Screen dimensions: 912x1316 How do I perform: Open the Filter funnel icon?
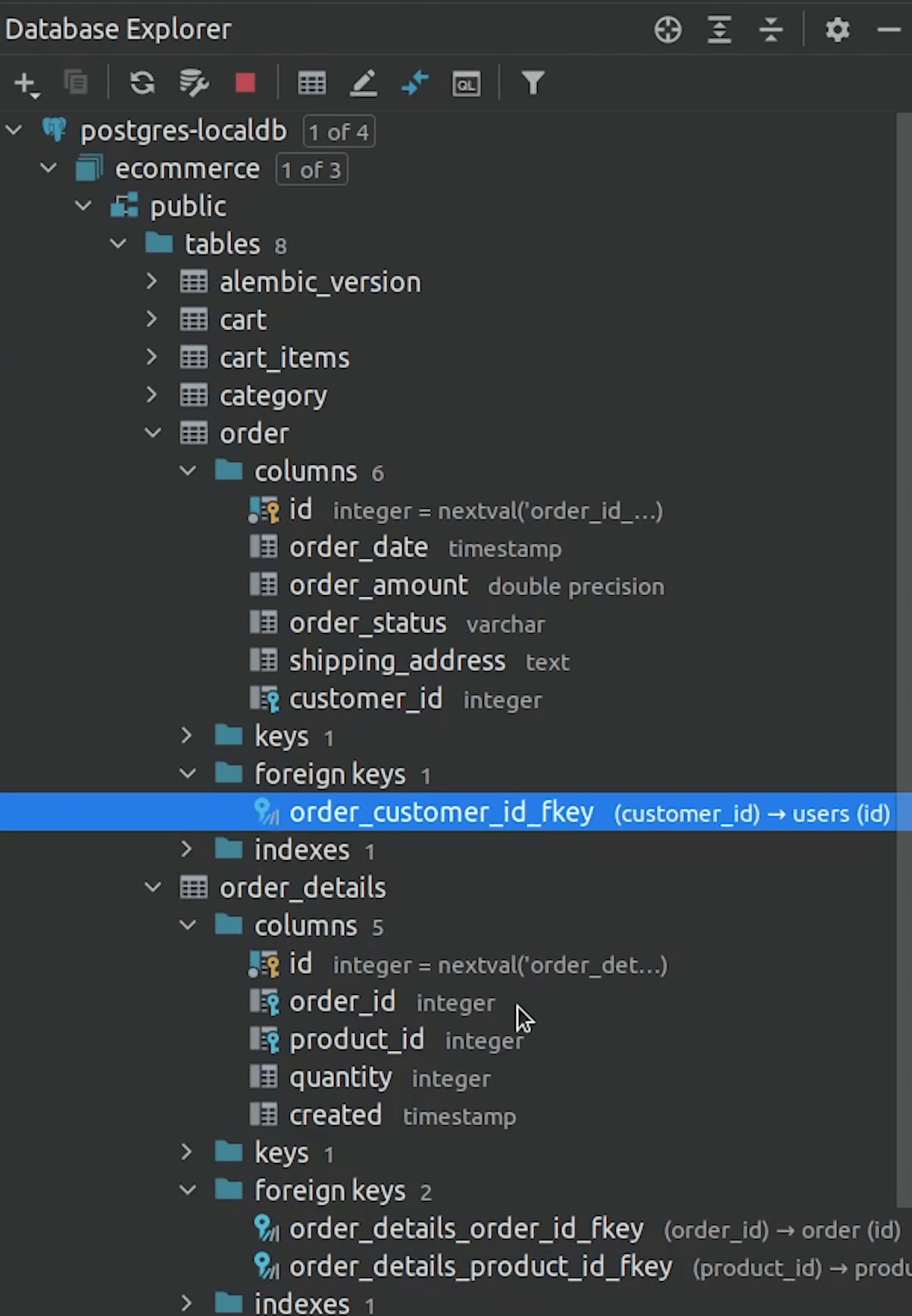(x=533, y=83)
